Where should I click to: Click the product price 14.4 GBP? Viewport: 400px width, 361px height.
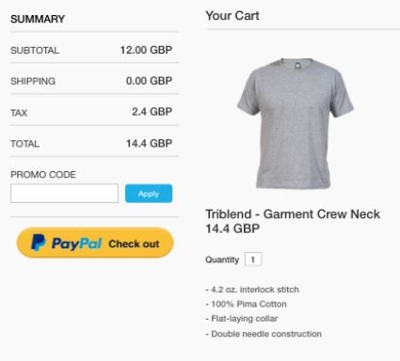(x=233, y=229)
